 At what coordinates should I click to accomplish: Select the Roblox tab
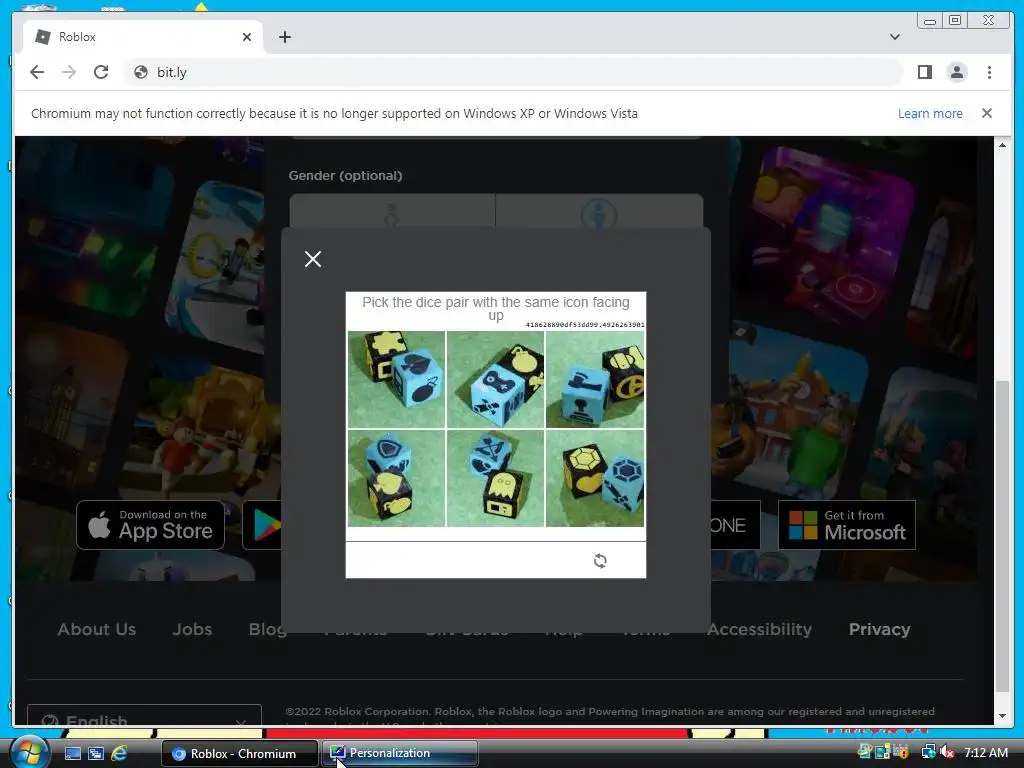click(x=142, y=37)
